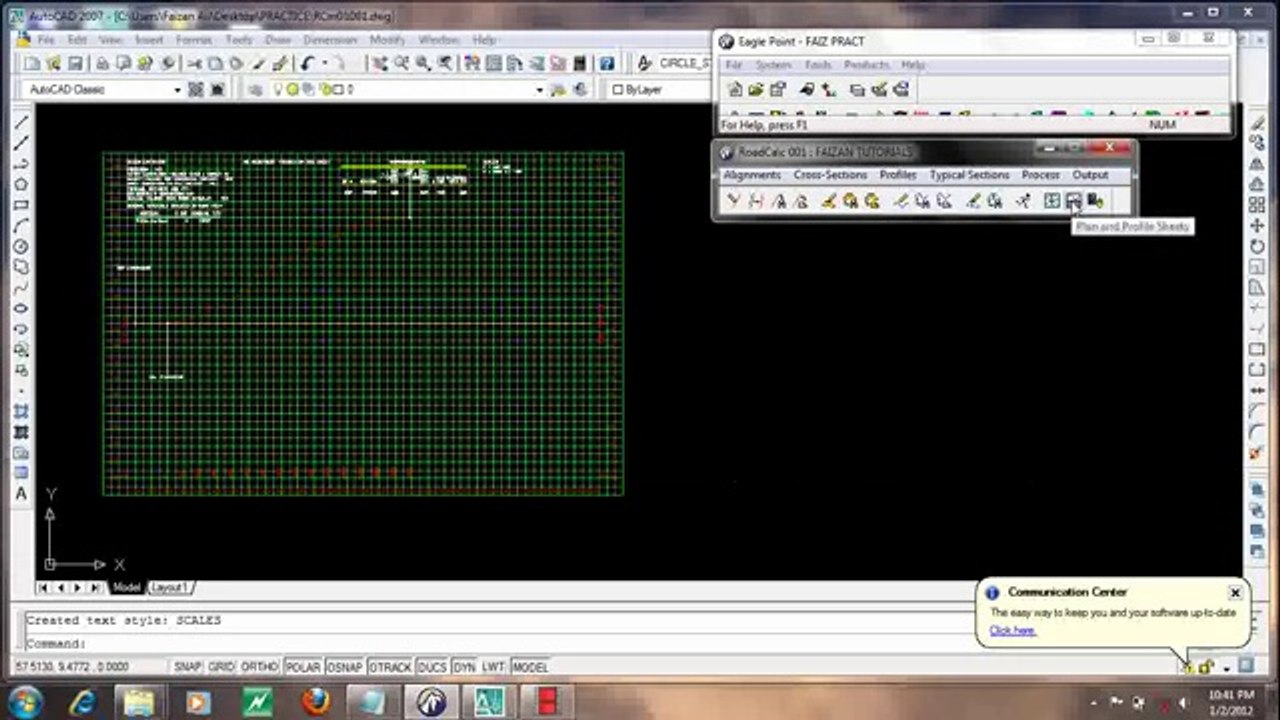The width and height of the screenshot is (1280, 720).
Task: Toggle DUCS in status bar
Action: 432,667
